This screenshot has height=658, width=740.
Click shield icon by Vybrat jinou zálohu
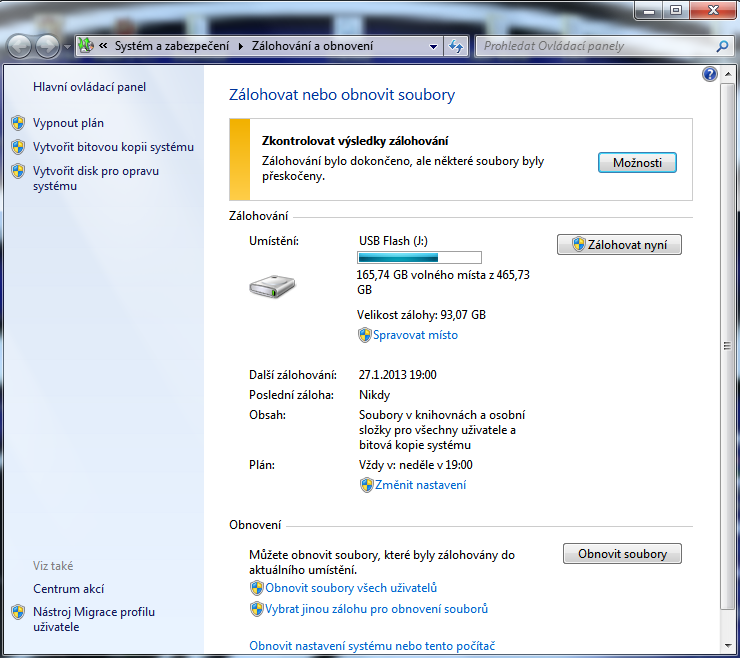256,609
